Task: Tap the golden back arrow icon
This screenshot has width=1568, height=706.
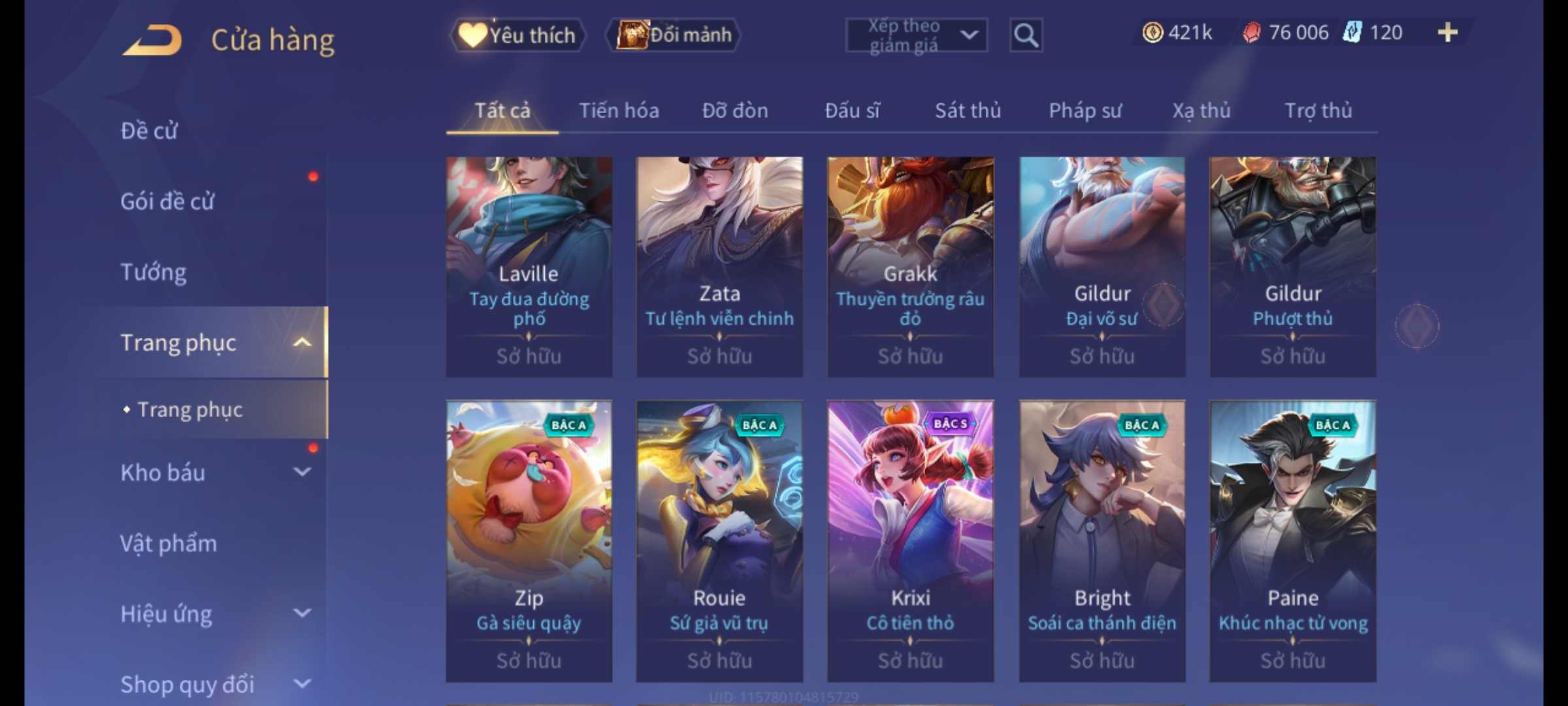Action: coord(152,40)
